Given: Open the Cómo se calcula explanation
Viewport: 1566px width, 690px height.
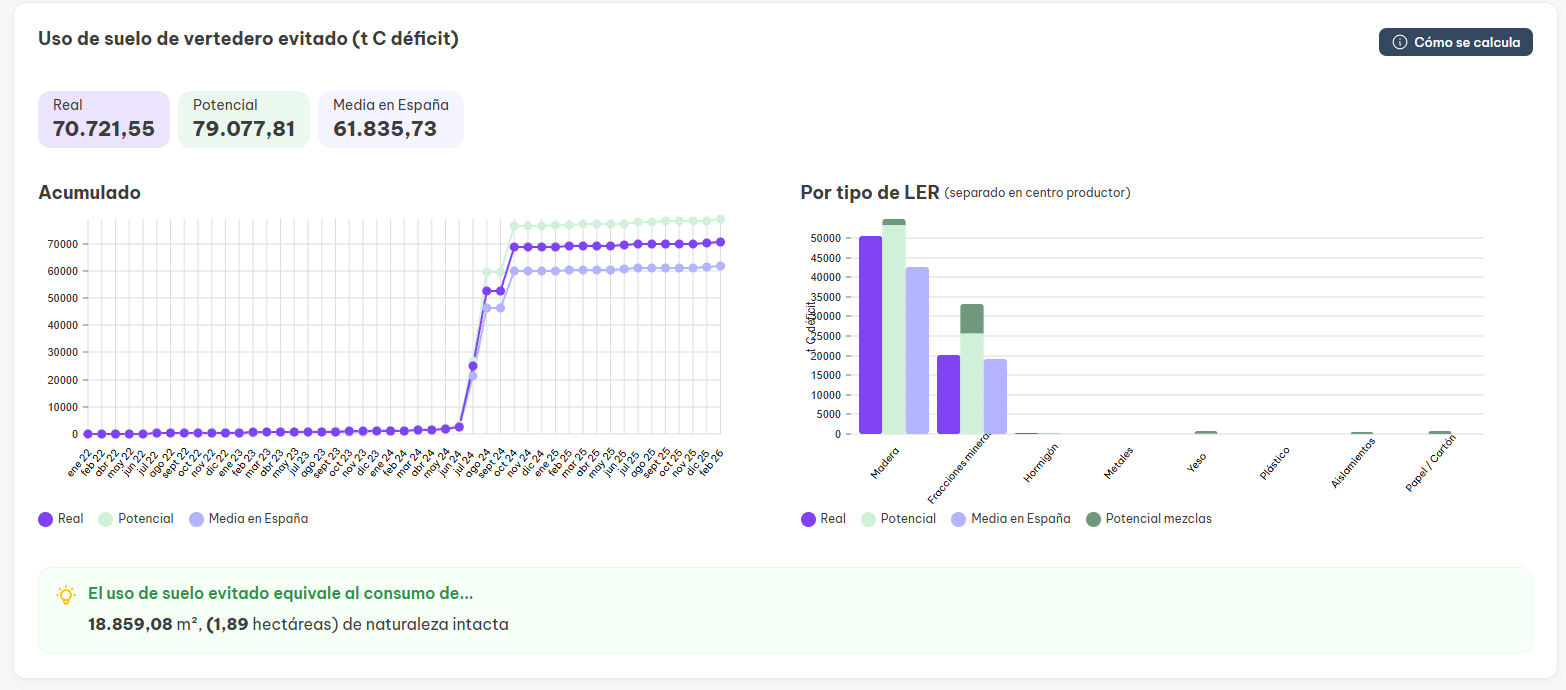Looking at the screenshot, I should pyautogui.click(x=1455, y=42).
